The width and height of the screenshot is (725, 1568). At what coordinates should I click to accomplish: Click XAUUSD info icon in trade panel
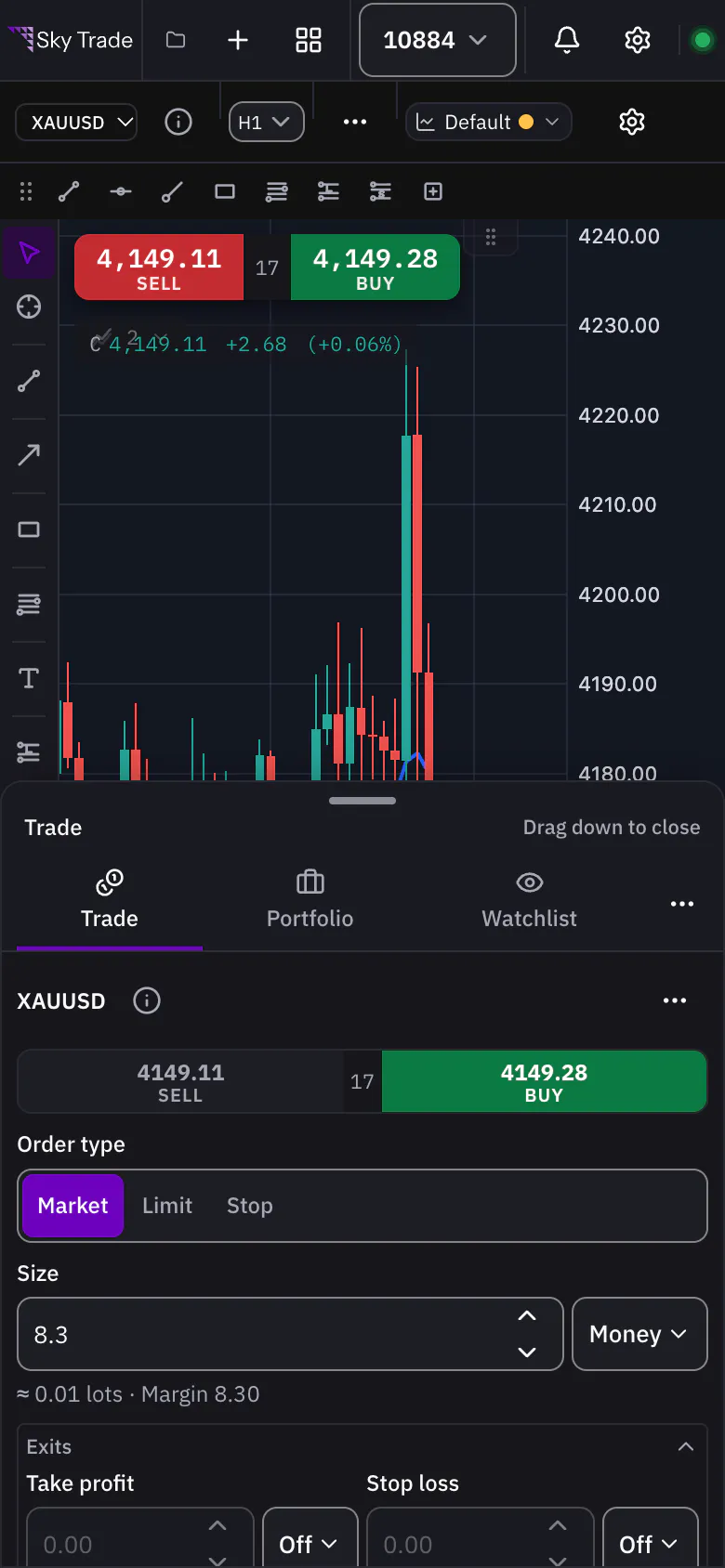(147, 1000)
